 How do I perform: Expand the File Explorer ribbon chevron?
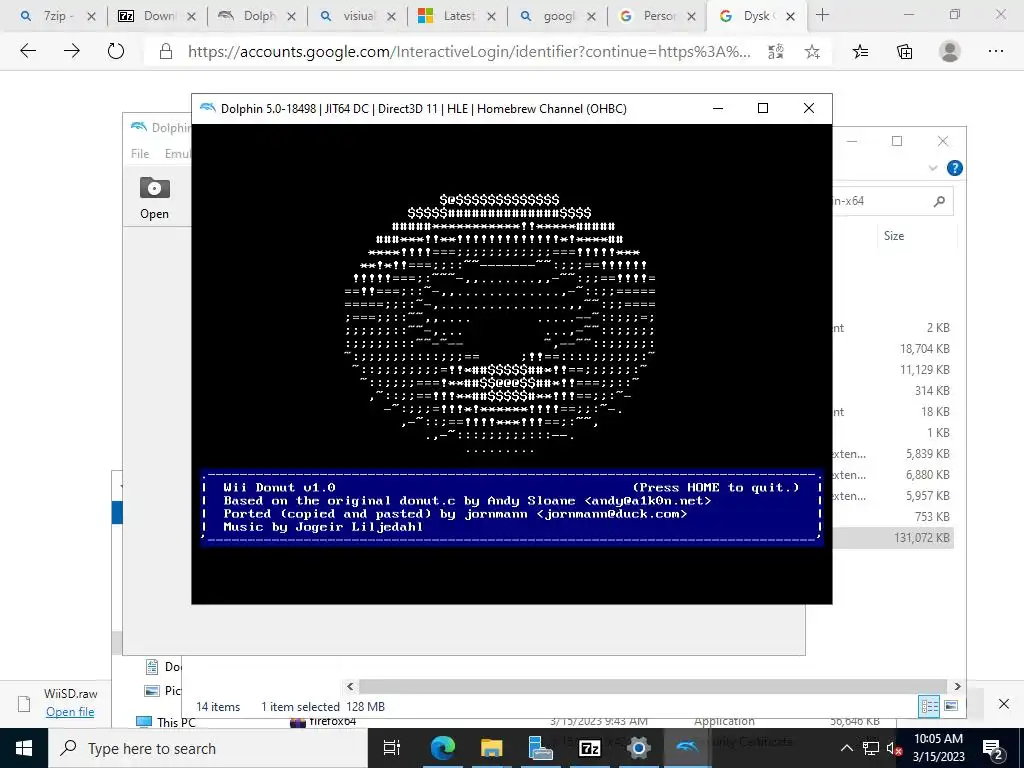[933, 168]
